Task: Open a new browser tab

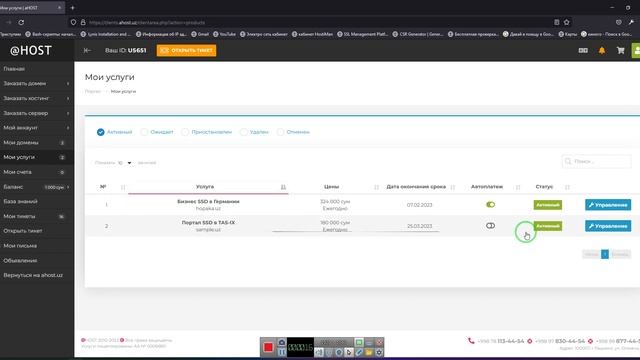Action: point(72,8)
